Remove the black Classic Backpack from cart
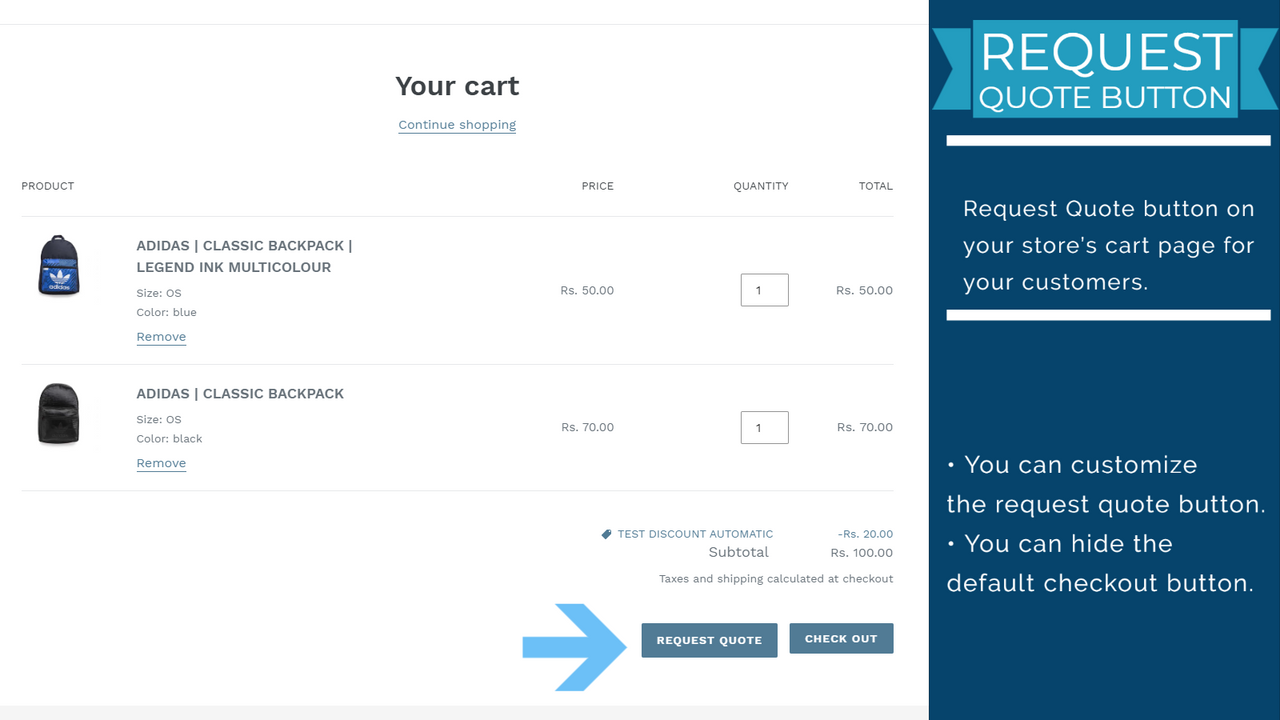1280x720 pixels. pos(161,462)
